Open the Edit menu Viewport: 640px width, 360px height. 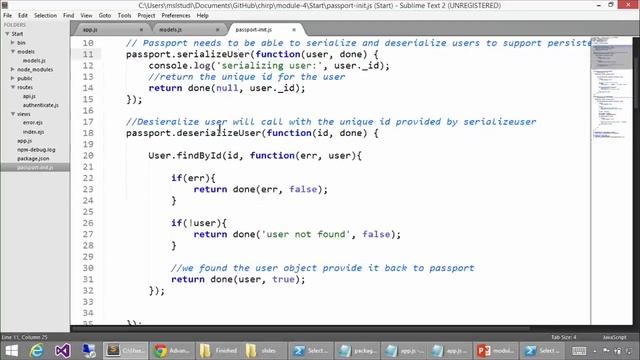coord(23,16)
